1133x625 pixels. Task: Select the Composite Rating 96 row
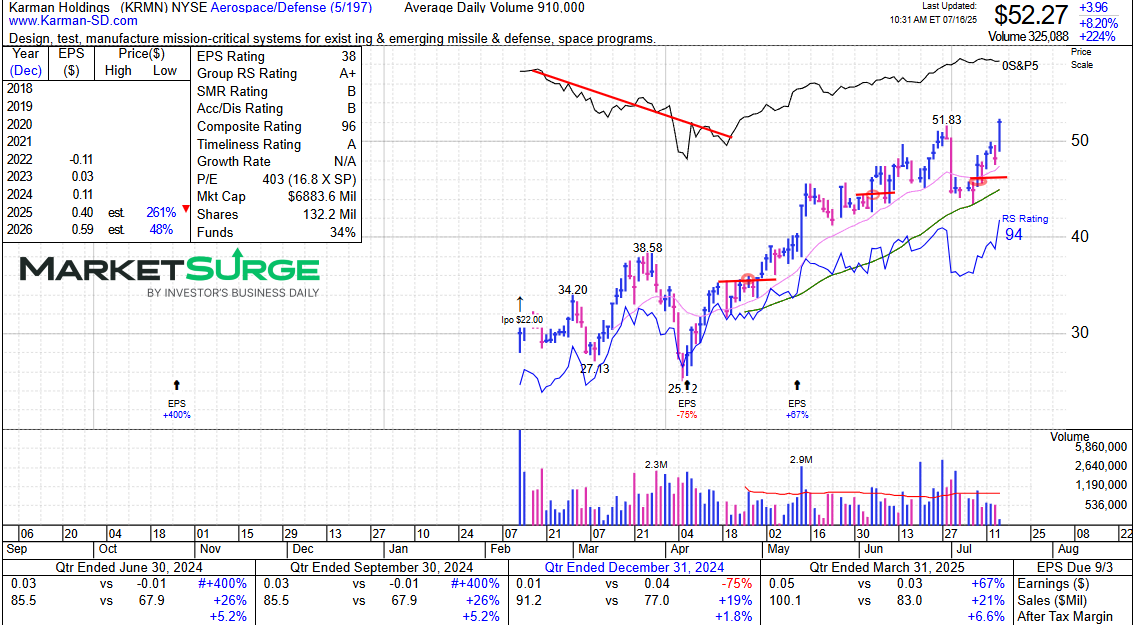(277, 126)
